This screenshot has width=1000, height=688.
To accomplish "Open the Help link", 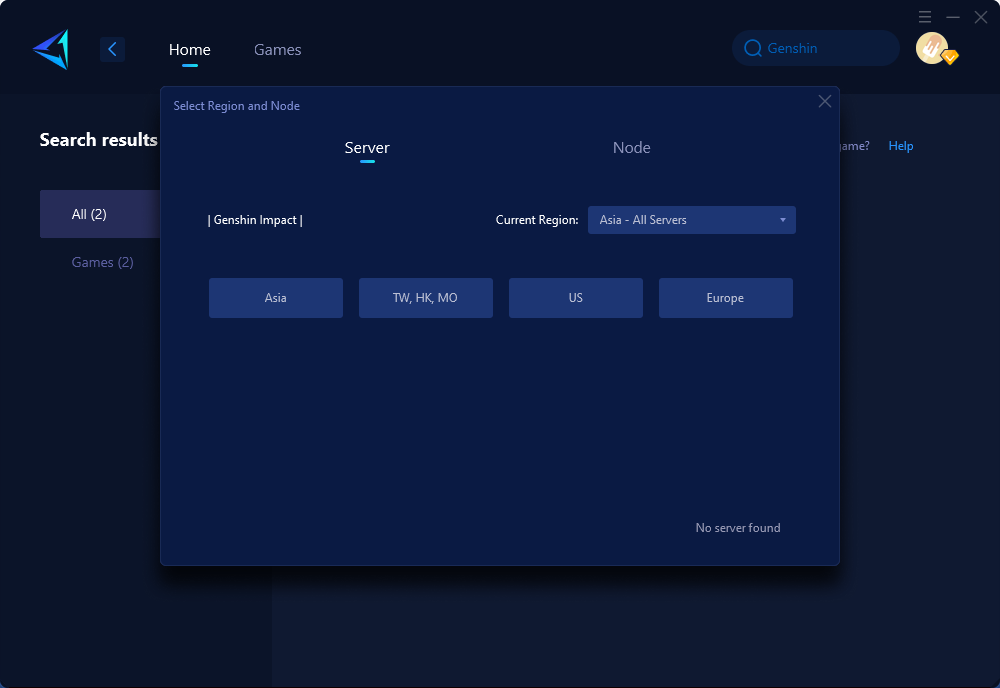I will [901, 146].
